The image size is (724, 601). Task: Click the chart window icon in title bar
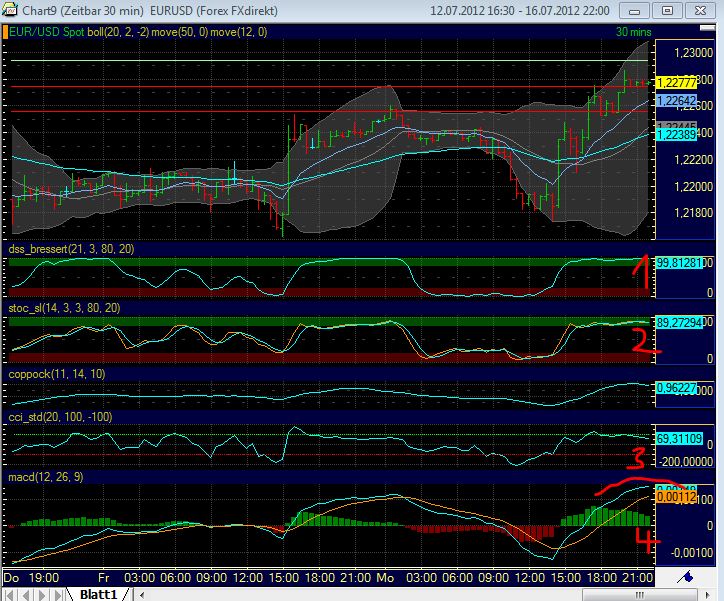9,9
